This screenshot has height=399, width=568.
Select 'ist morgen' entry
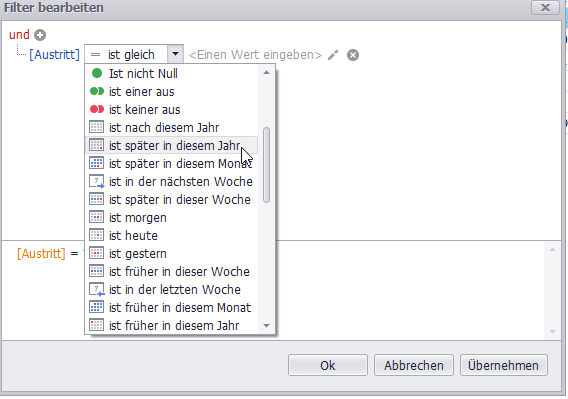pyautogui.click(x=172, y=217)
